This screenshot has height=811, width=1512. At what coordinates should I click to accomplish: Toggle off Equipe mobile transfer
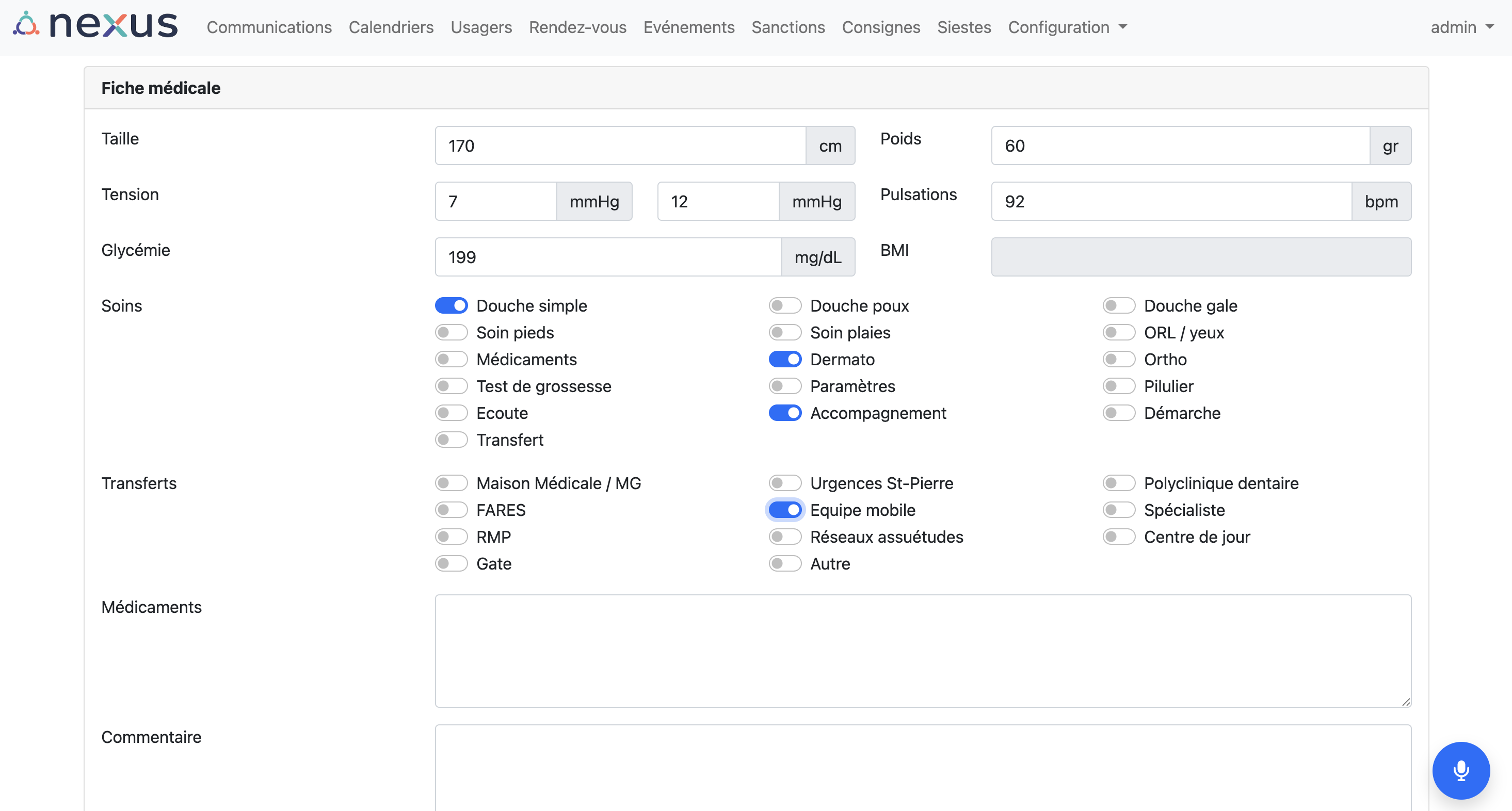tap(785, 510)
